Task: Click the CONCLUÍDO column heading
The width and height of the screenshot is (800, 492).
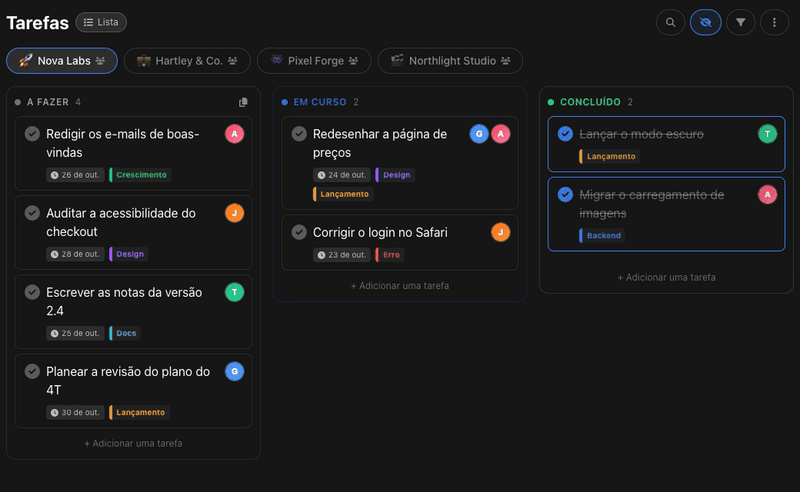Action: [590, 102]
